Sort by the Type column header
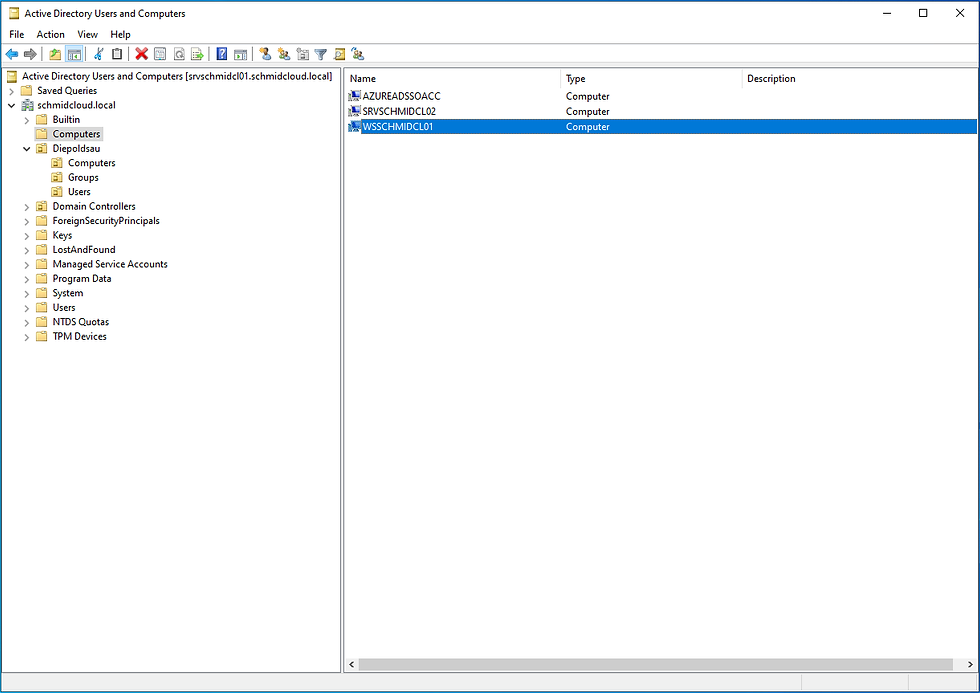This screenshot has width=980, height=693. [x=651, y=79]
